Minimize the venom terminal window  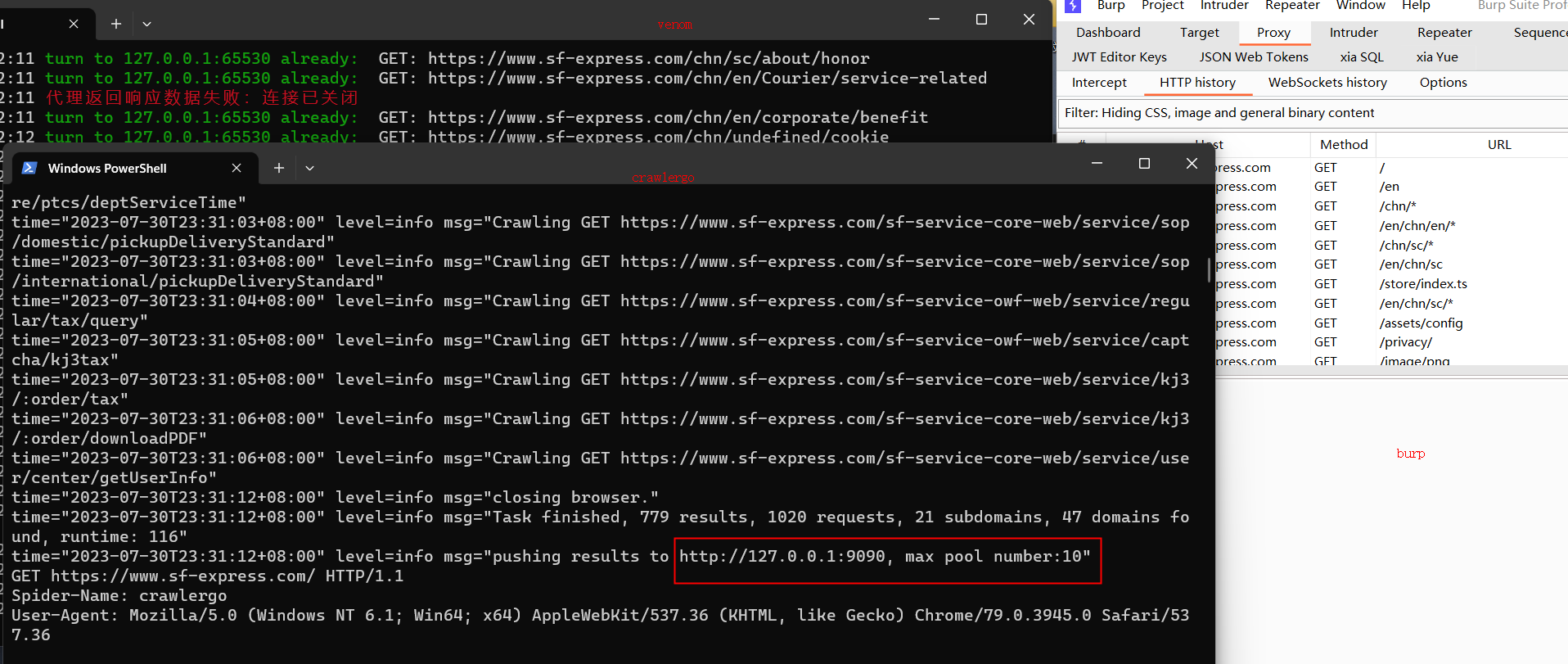(x=934, y=19)
